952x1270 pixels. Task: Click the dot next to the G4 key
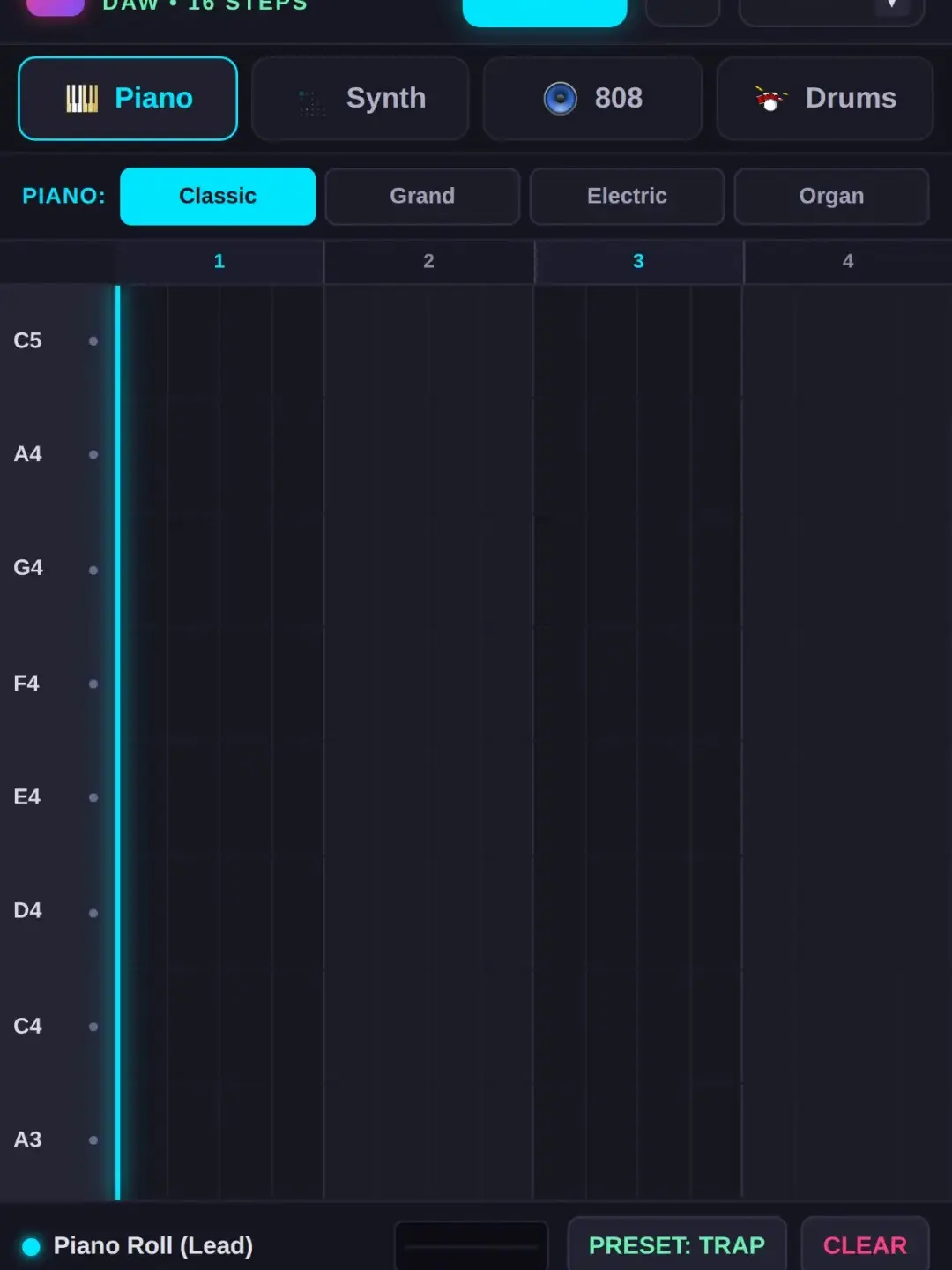[93, 570]
